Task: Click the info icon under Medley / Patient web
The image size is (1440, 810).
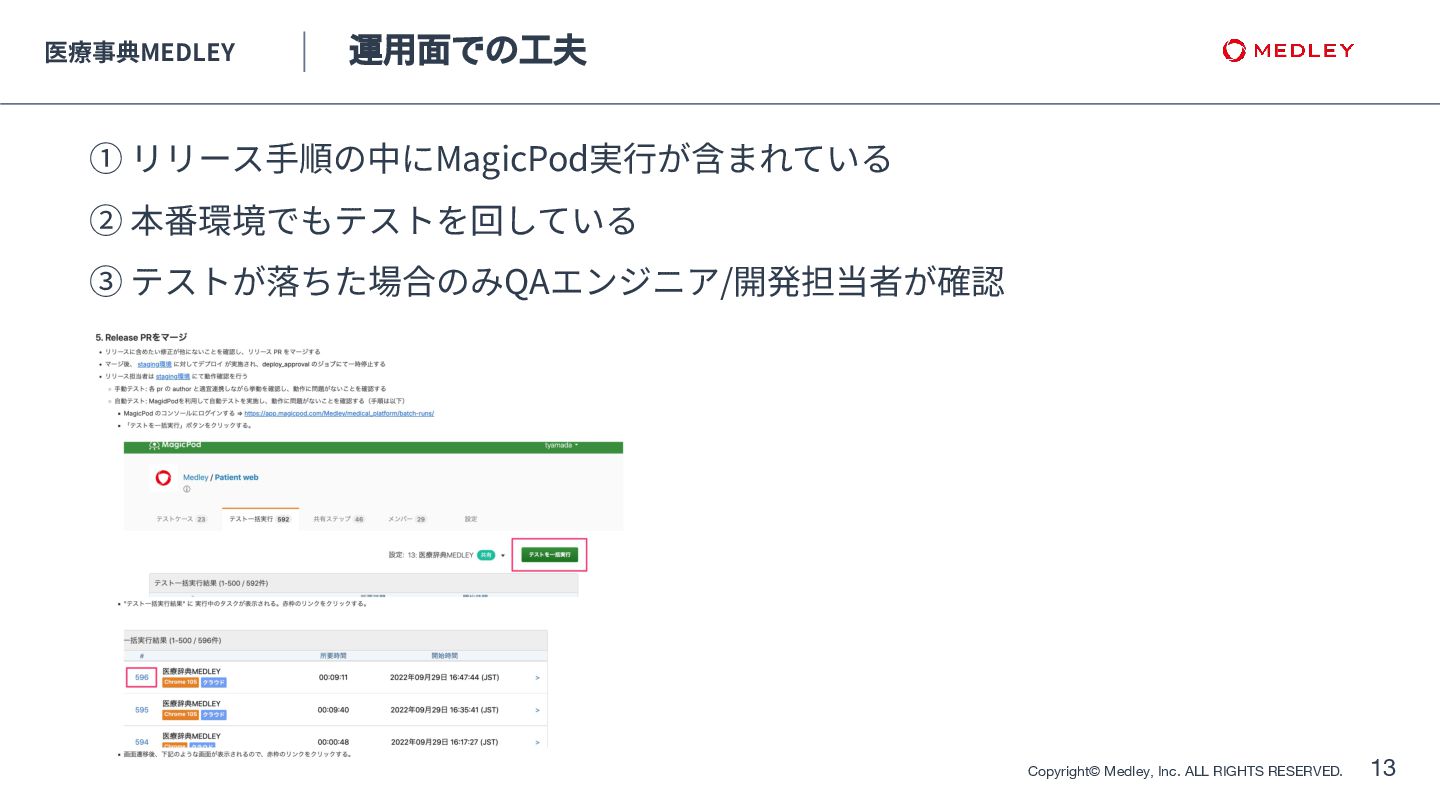Action: point(186,490)
